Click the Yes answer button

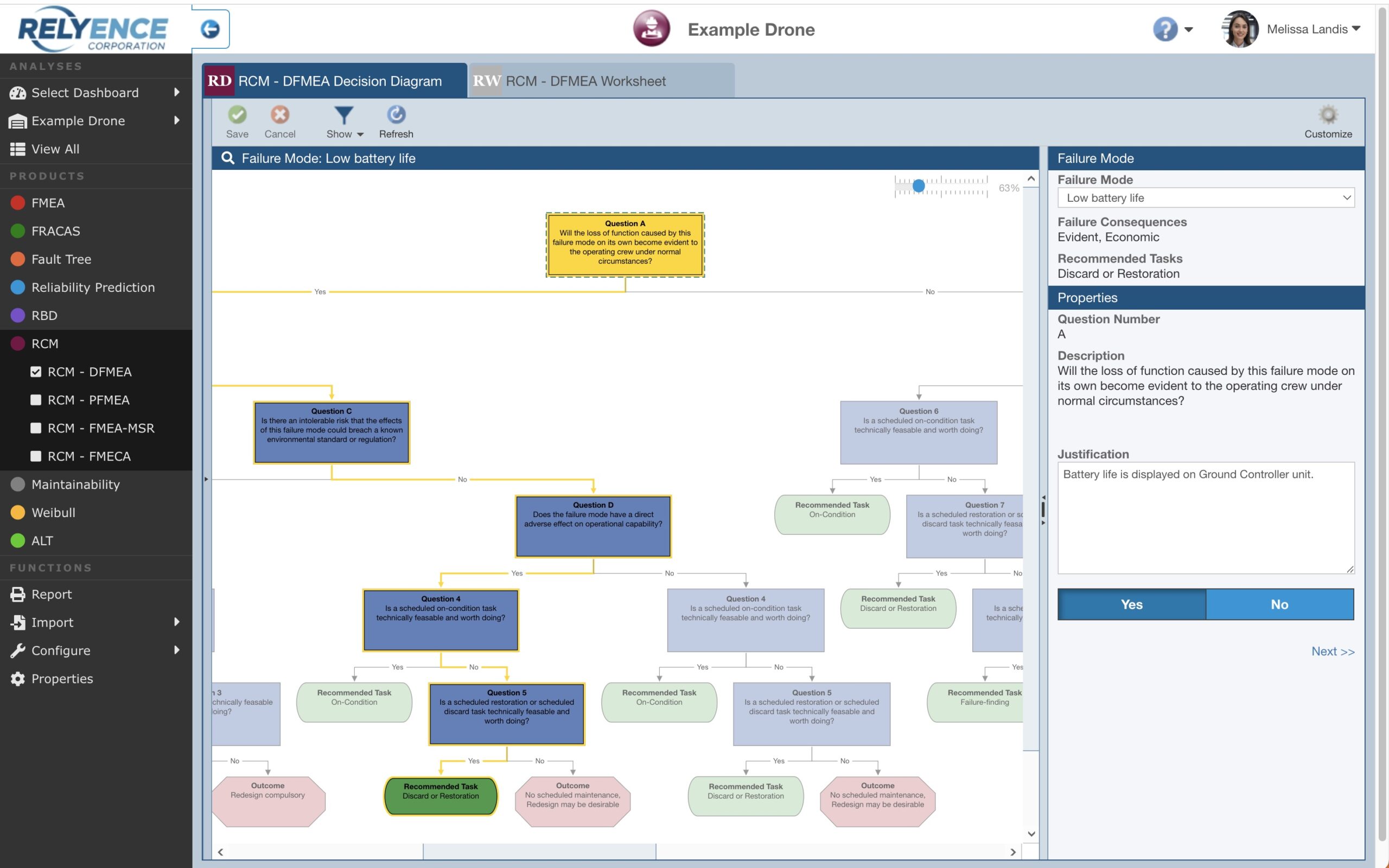click(1131, 604)
